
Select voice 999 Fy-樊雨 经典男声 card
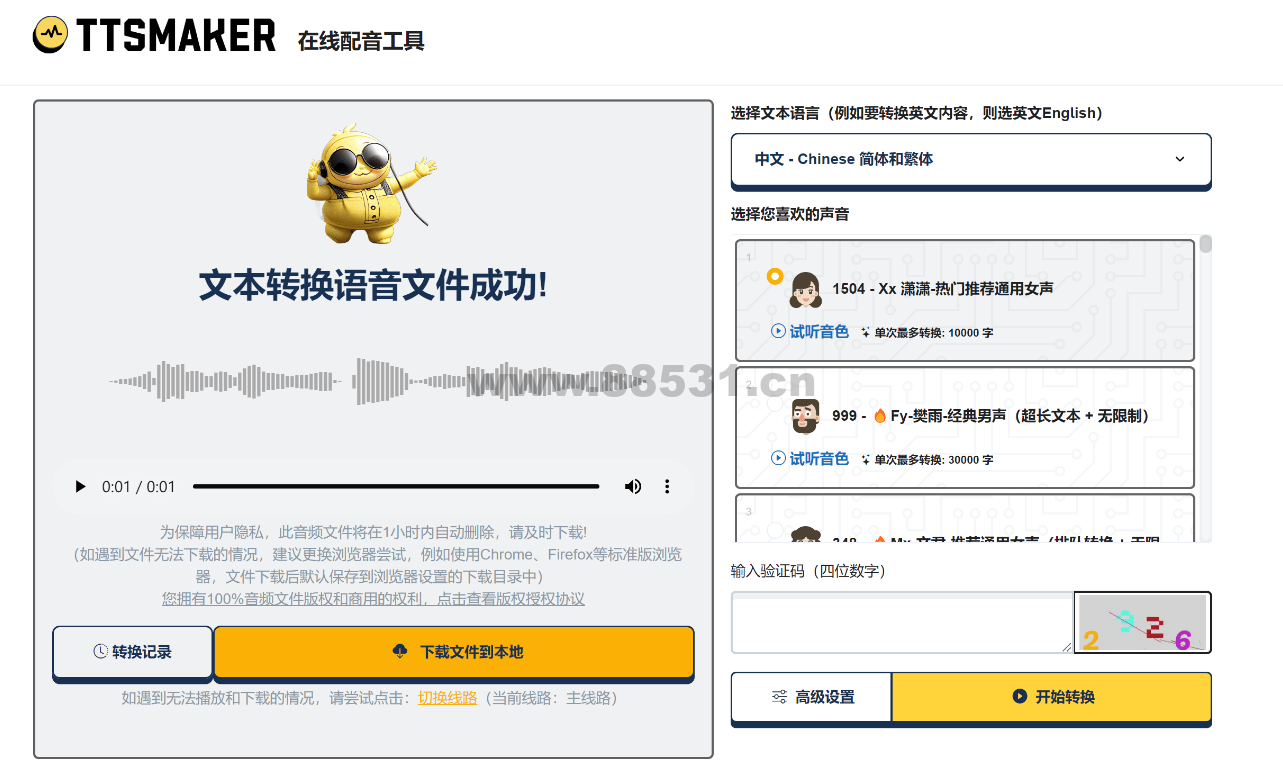tap(965, 428)
